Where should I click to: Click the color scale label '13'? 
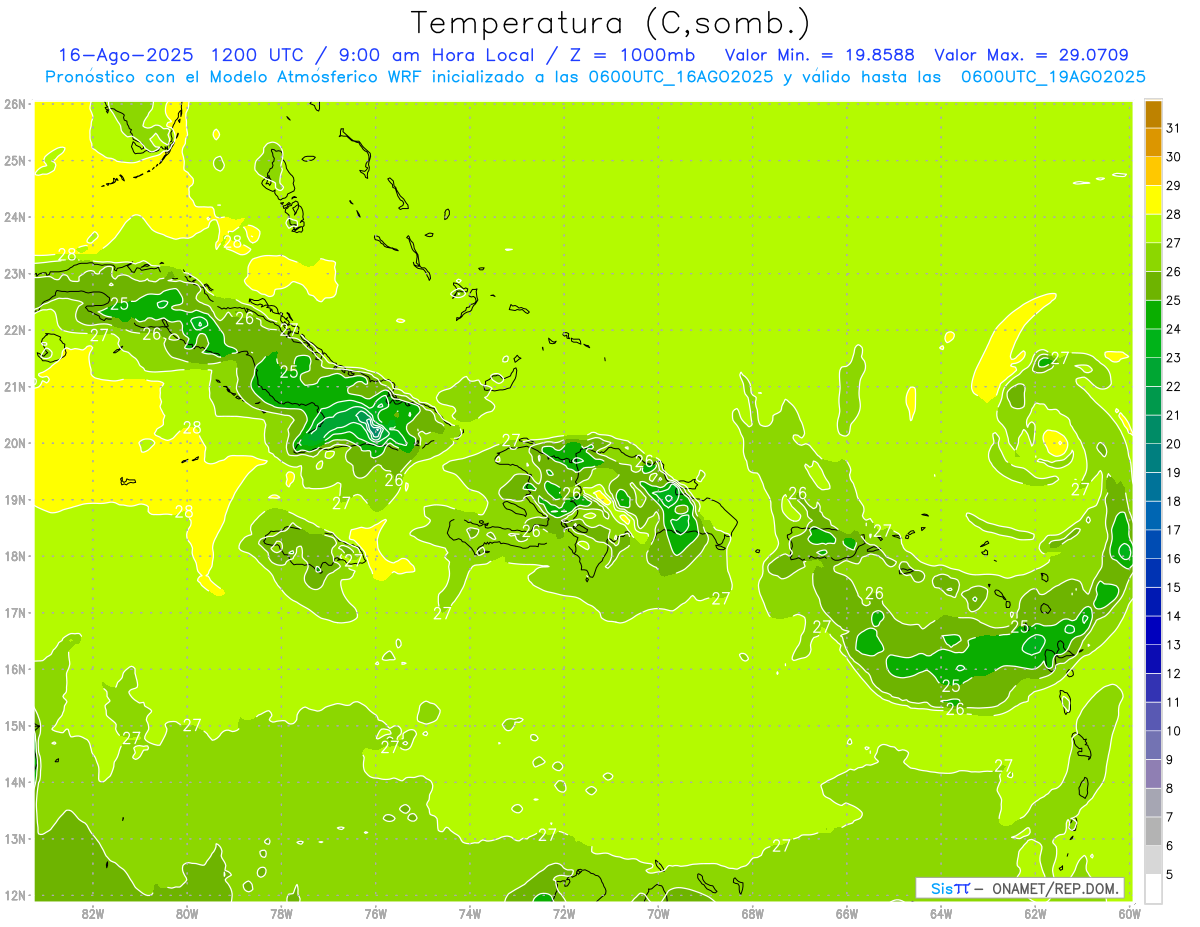coord(1174,645)
